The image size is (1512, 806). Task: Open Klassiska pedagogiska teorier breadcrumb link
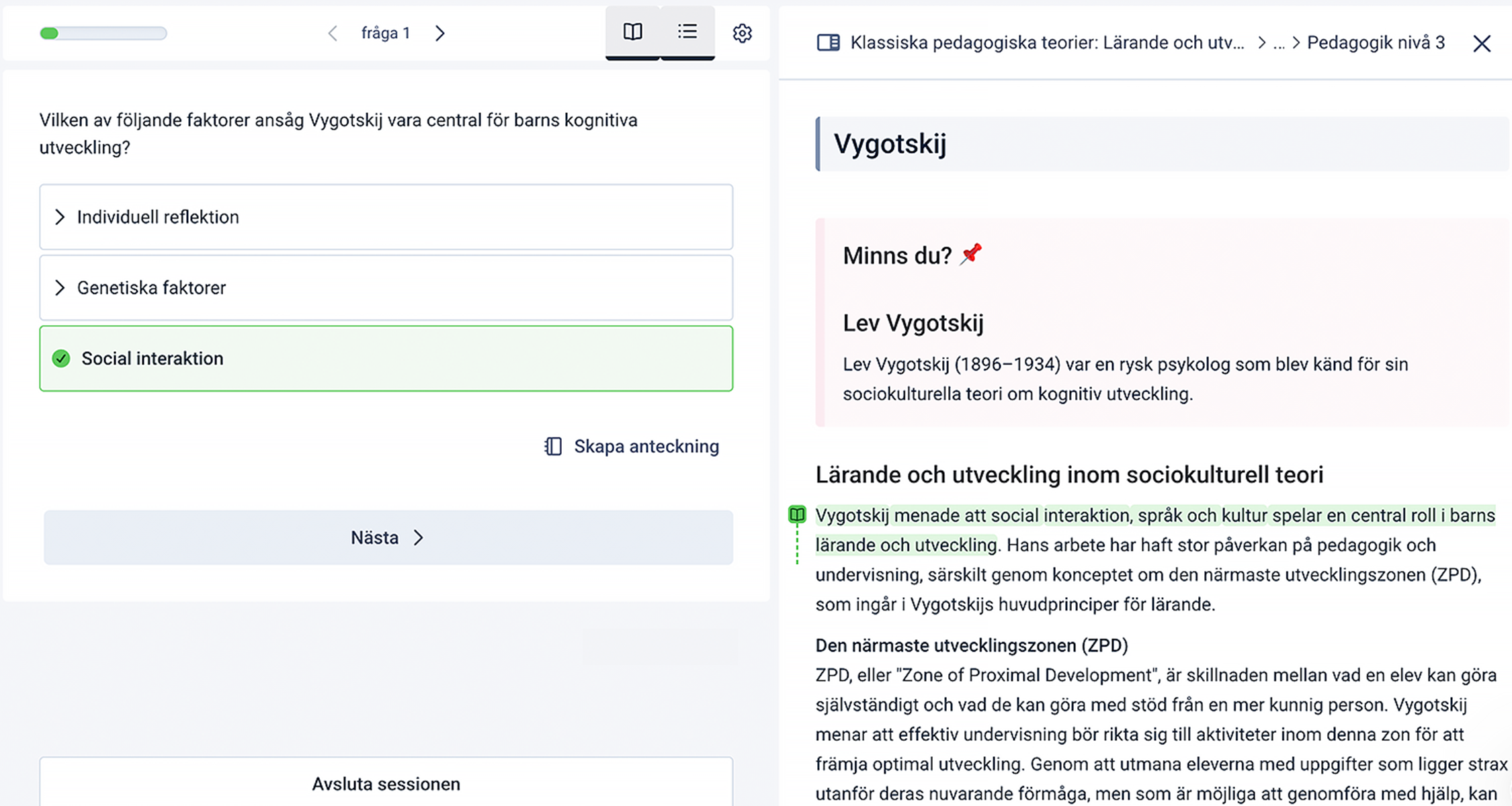click(x=1047, y=43)
